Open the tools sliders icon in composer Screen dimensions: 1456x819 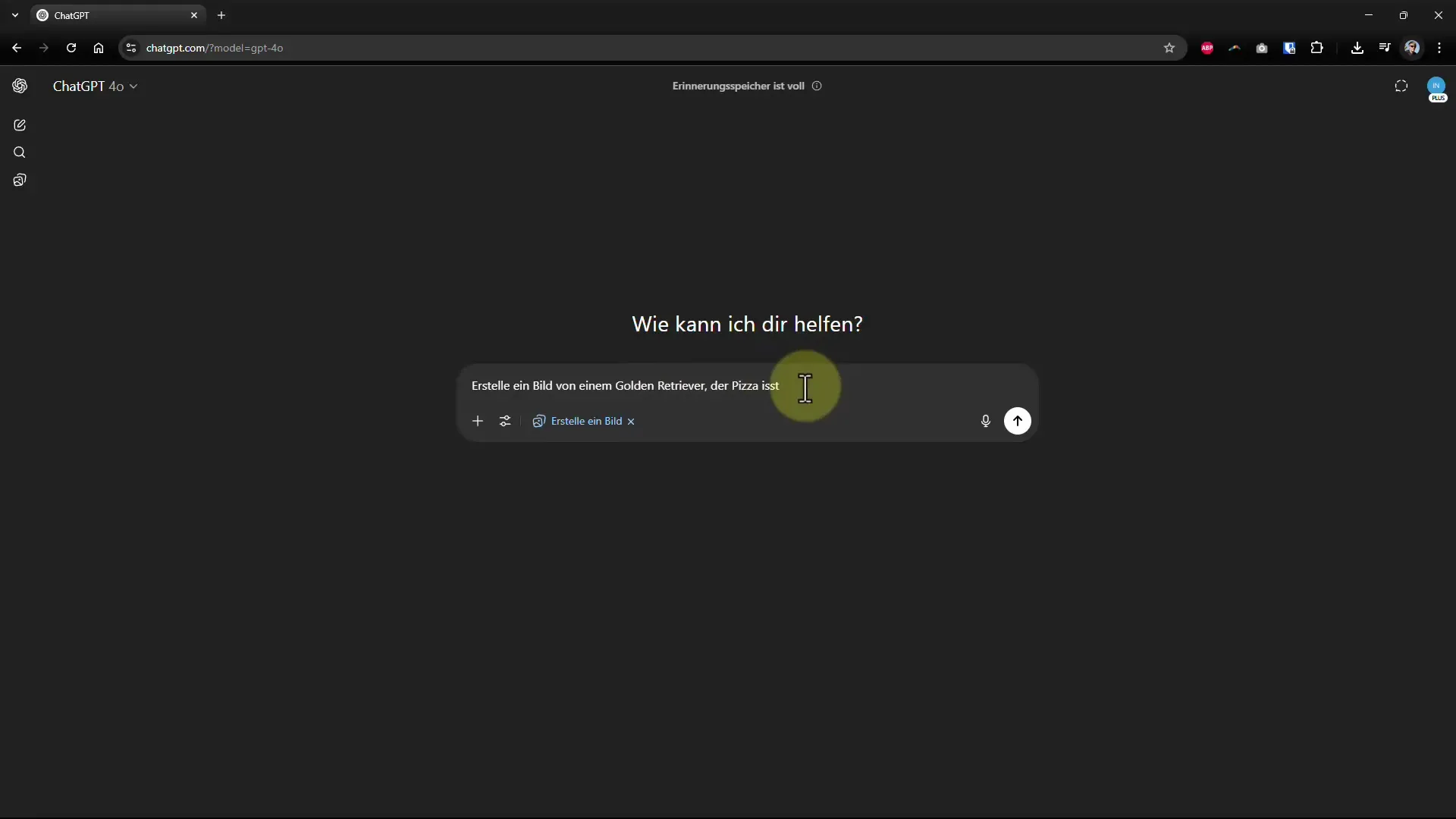(505, 421)
